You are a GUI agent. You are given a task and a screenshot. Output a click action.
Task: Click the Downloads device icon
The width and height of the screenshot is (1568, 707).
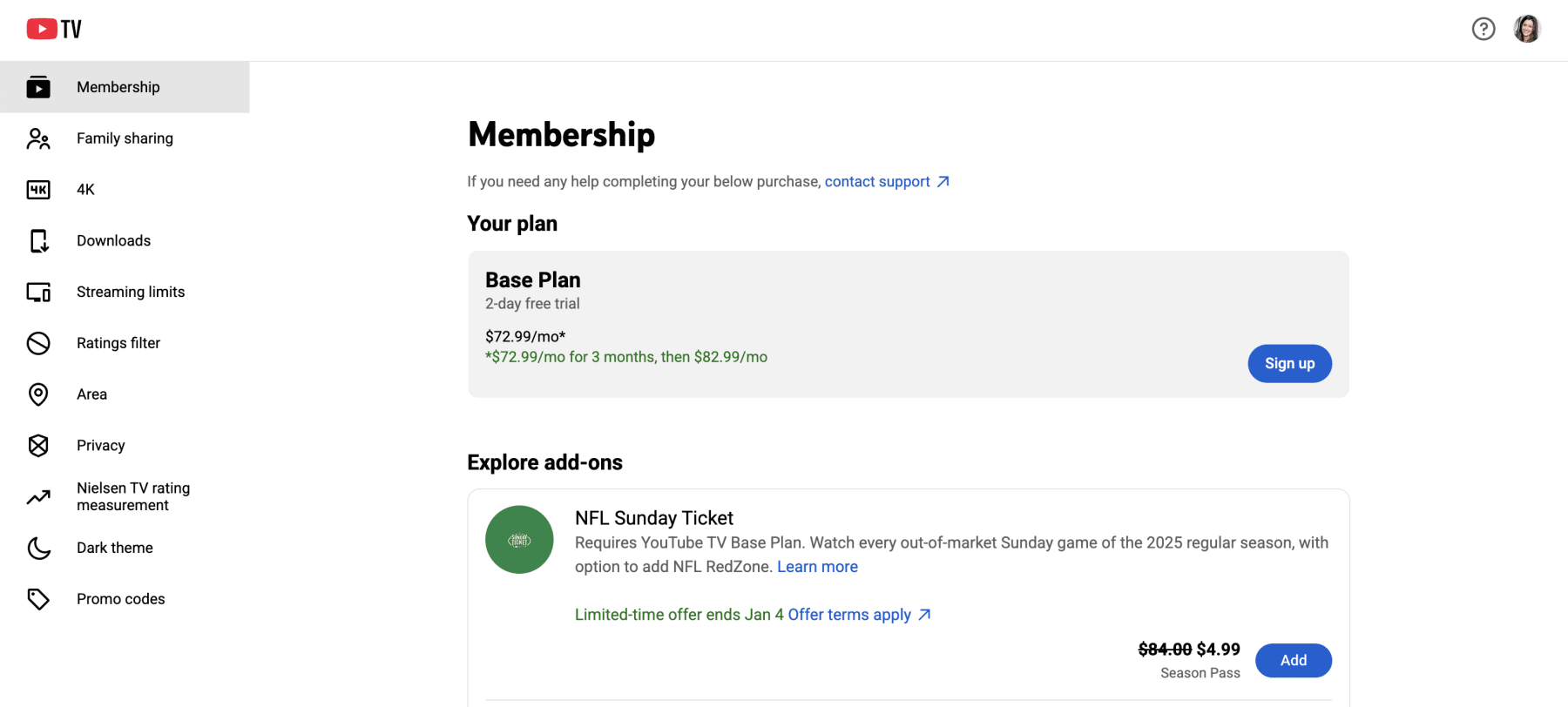[38, 241]
